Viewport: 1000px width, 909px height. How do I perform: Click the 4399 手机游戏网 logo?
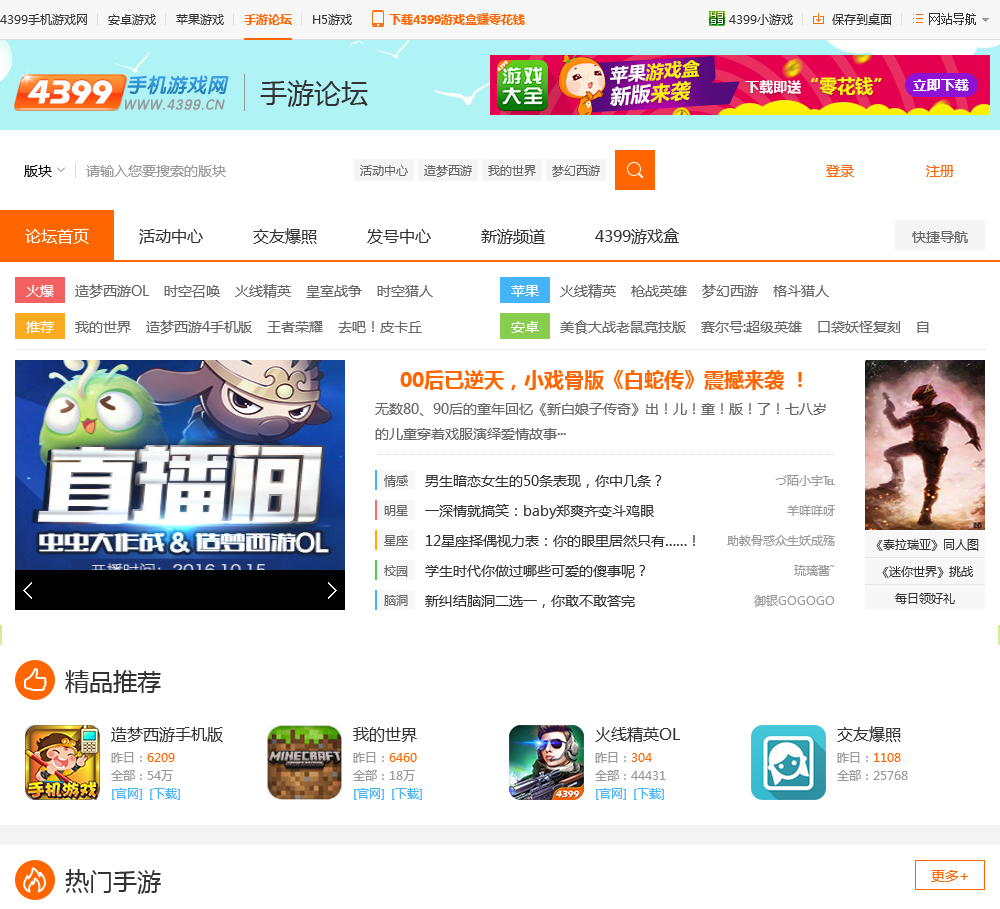pos(121,92)
